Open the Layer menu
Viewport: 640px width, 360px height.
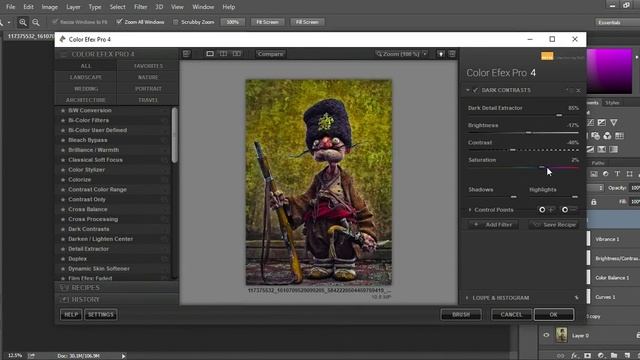pos(73,7)
